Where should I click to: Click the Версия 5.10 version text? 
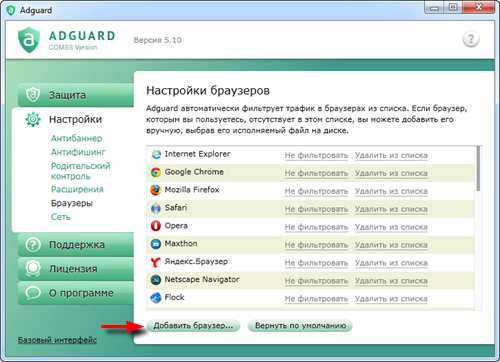pyautogui.click(x=158, y=40)
